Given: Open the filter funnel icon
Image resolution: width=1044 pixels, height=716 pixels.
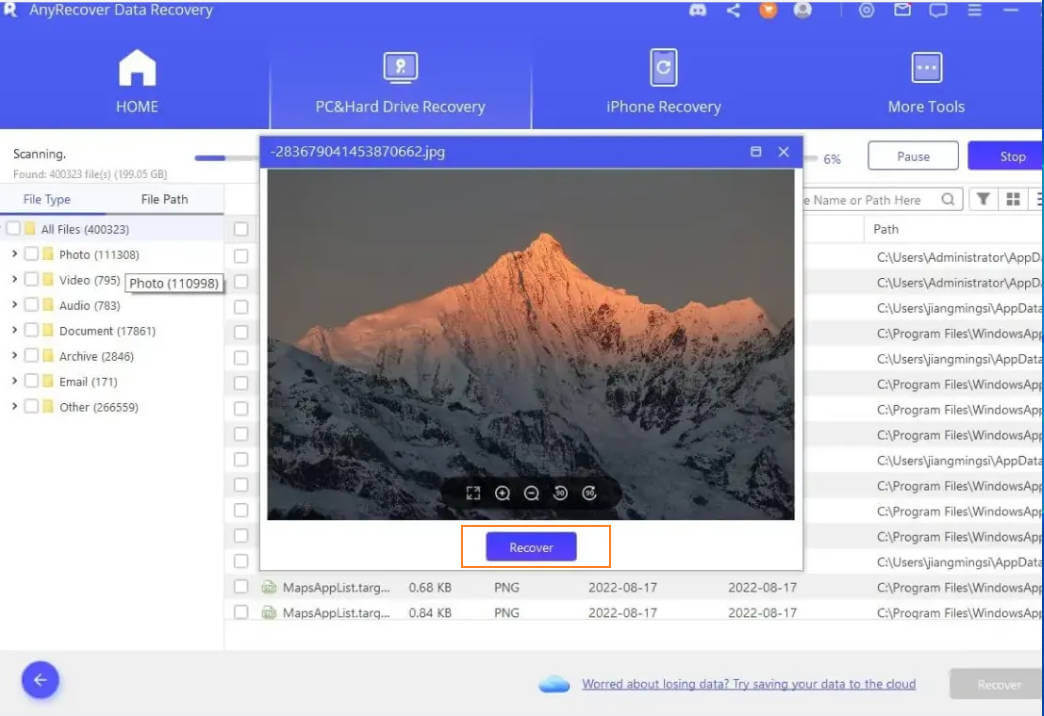Looking at the screenshot, I should point(983,199).
